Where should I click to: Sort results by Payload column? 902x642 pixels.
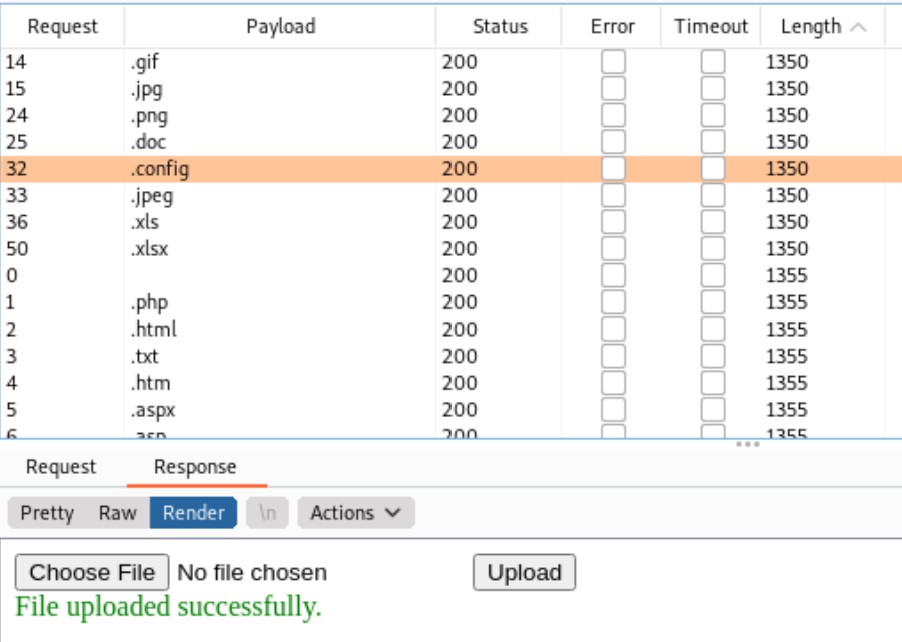280,27
